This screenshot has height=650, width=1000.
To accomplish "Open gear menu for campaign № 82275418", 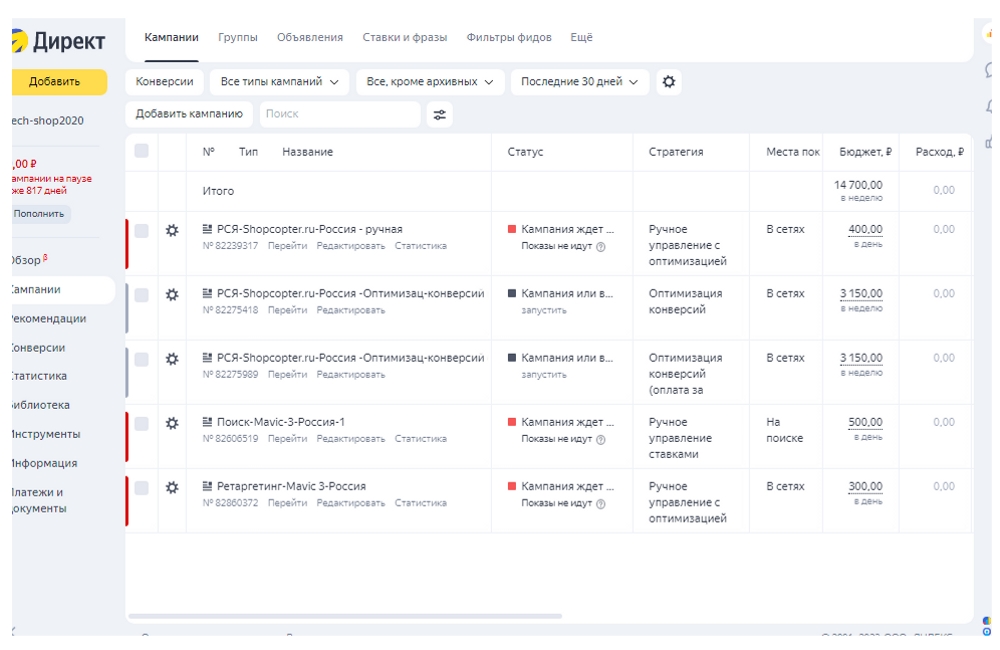I will pyautogui.click(x=172, y=294).
